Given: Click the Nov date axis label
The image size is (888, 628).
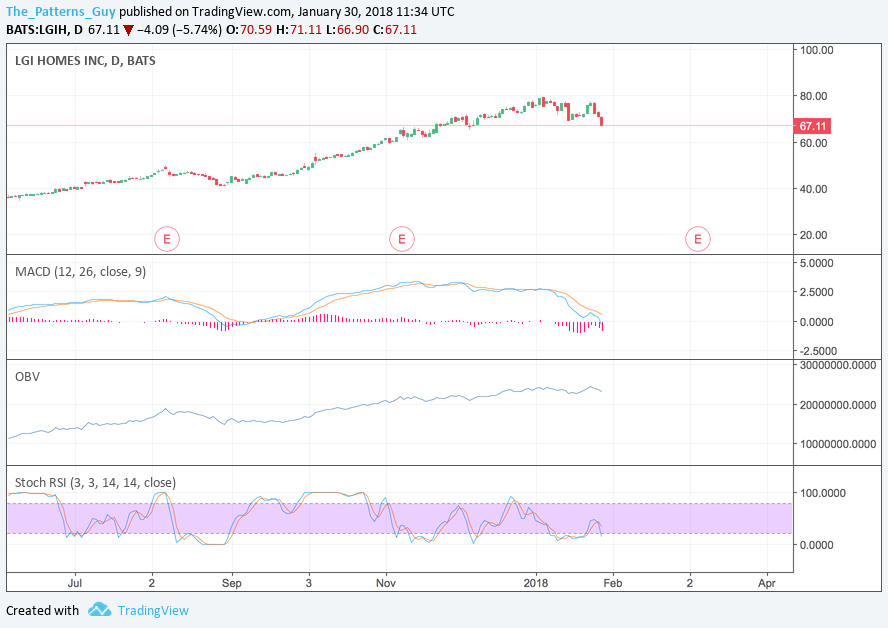Looking at the screenshot, I should (x=386, y=583).
